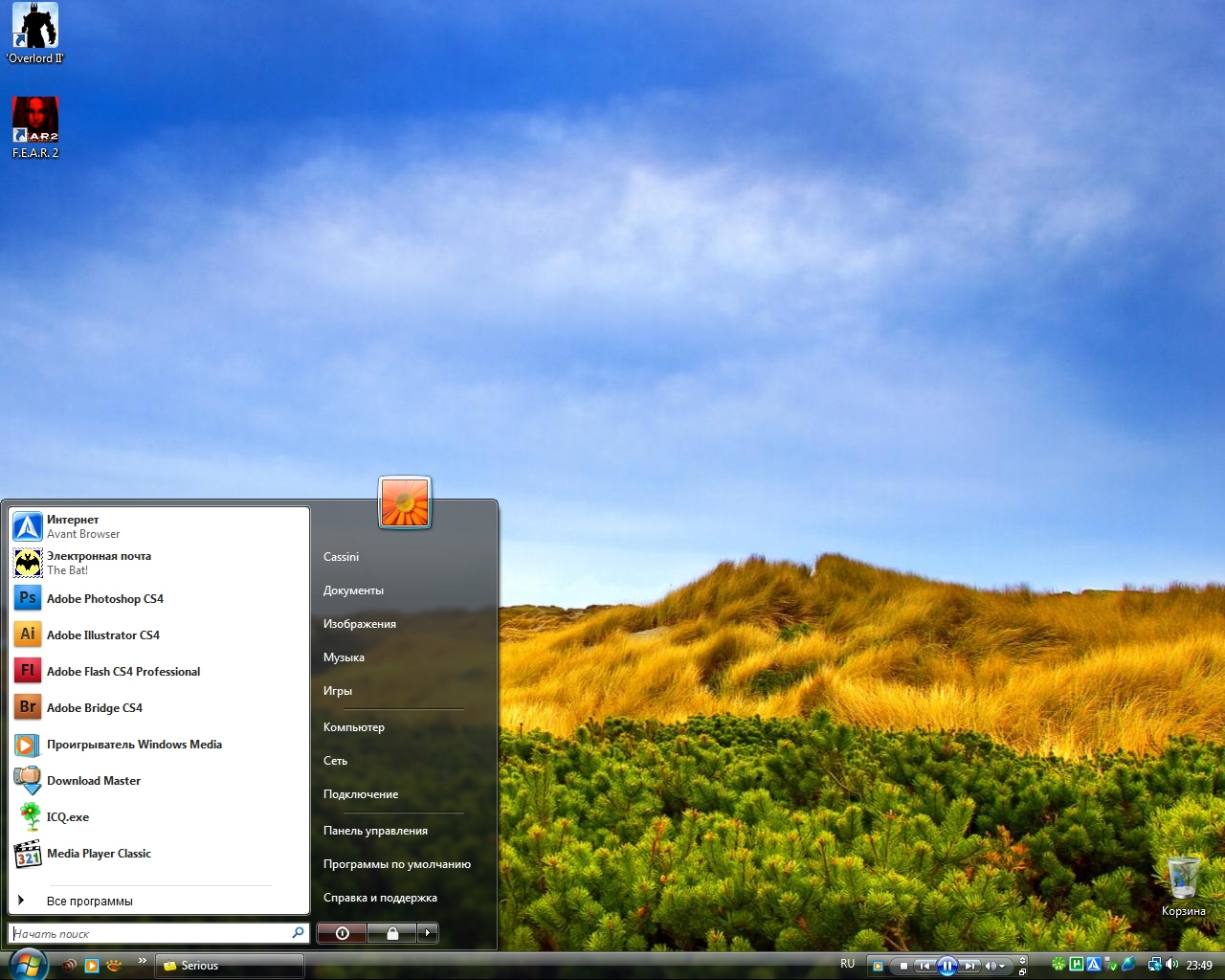Launch Adobe Flash CS4 Professional
1225x980 pixels.
(159, 672)
